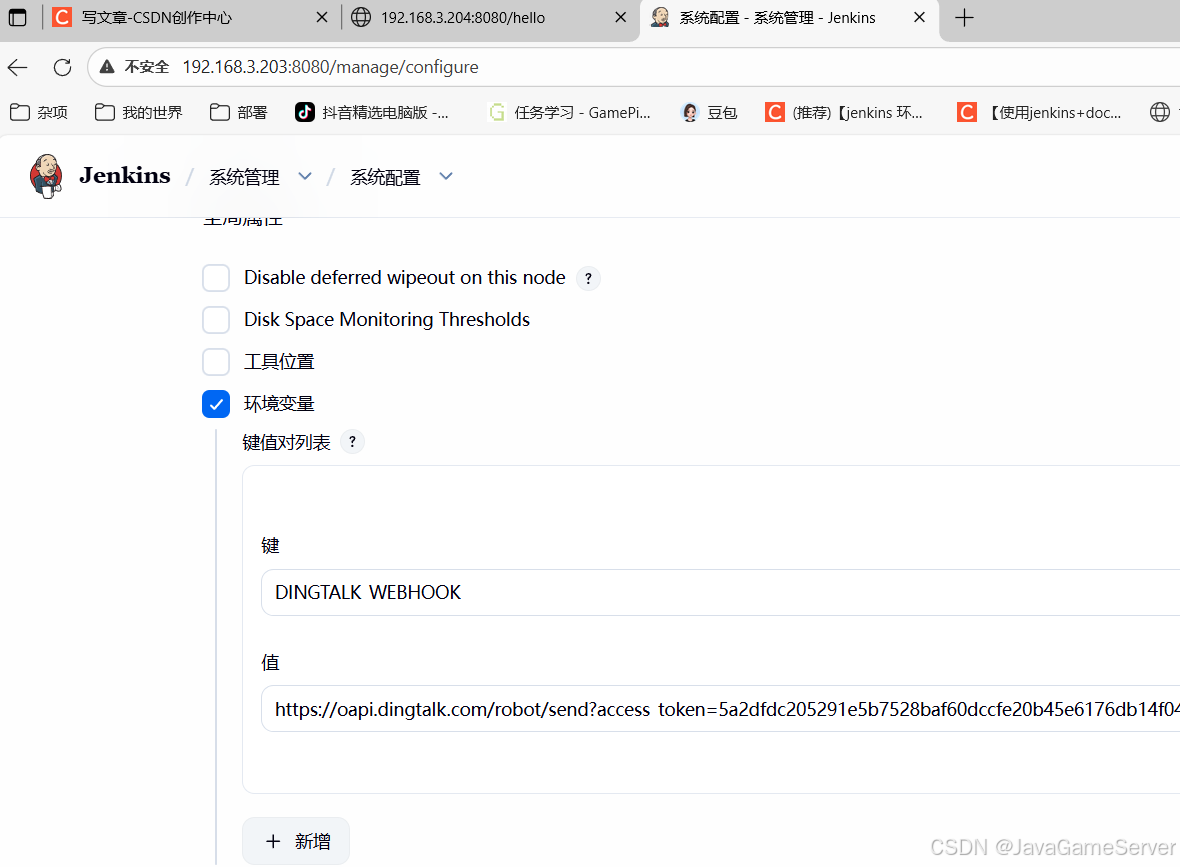1180x867 pixels.
Task: Click the Jenkins logo icon
Action: tap(47, 176)
